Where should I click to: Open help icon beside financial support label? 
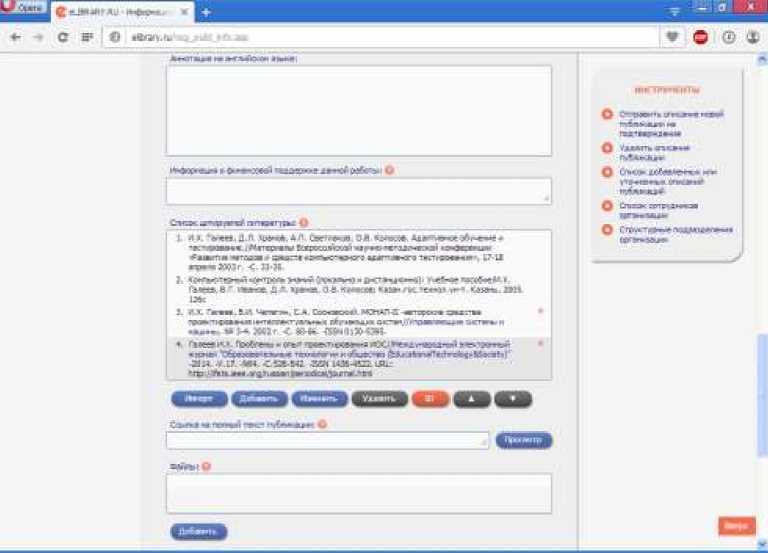coord(389,170)
